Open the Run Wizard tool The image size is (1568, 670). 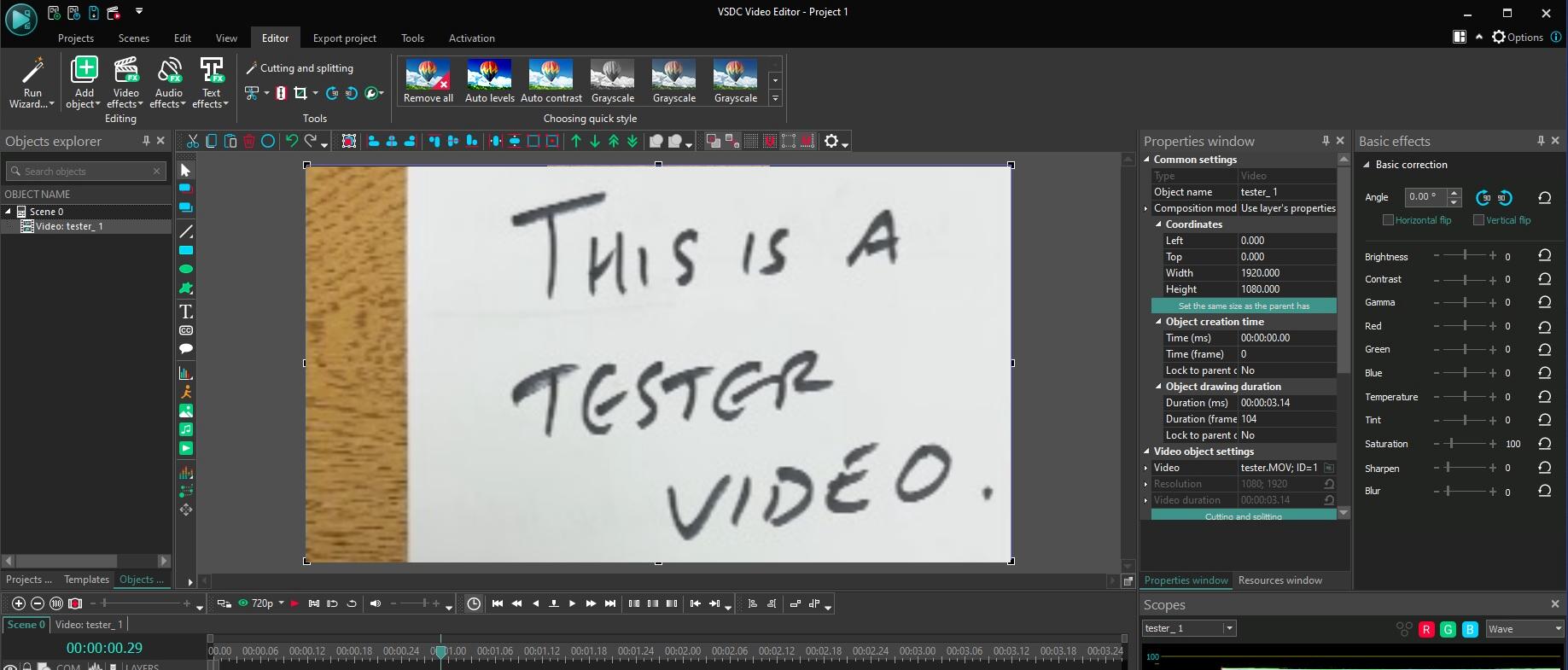[32, 82]
